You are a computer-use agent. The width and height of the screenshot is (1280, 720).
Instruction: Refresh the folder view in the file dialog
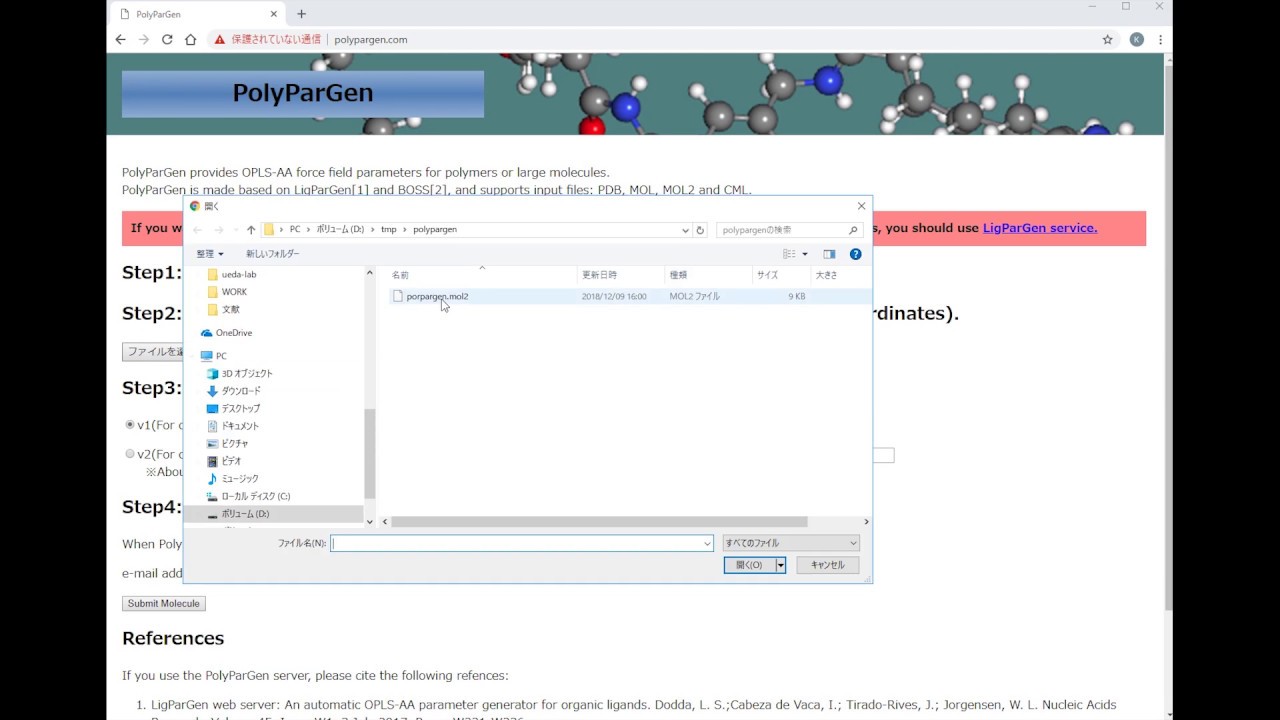(x=700, y=230)
